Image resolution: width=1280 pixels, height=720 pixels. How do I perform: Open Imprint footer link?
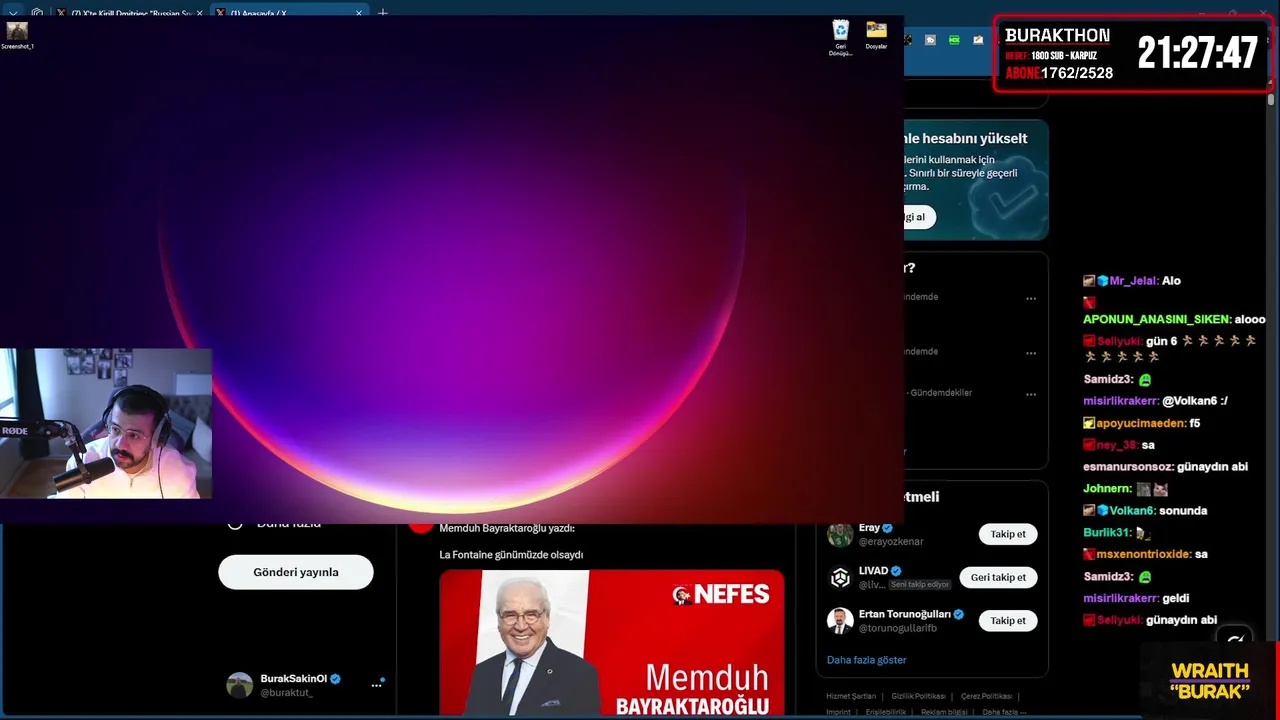838,712
